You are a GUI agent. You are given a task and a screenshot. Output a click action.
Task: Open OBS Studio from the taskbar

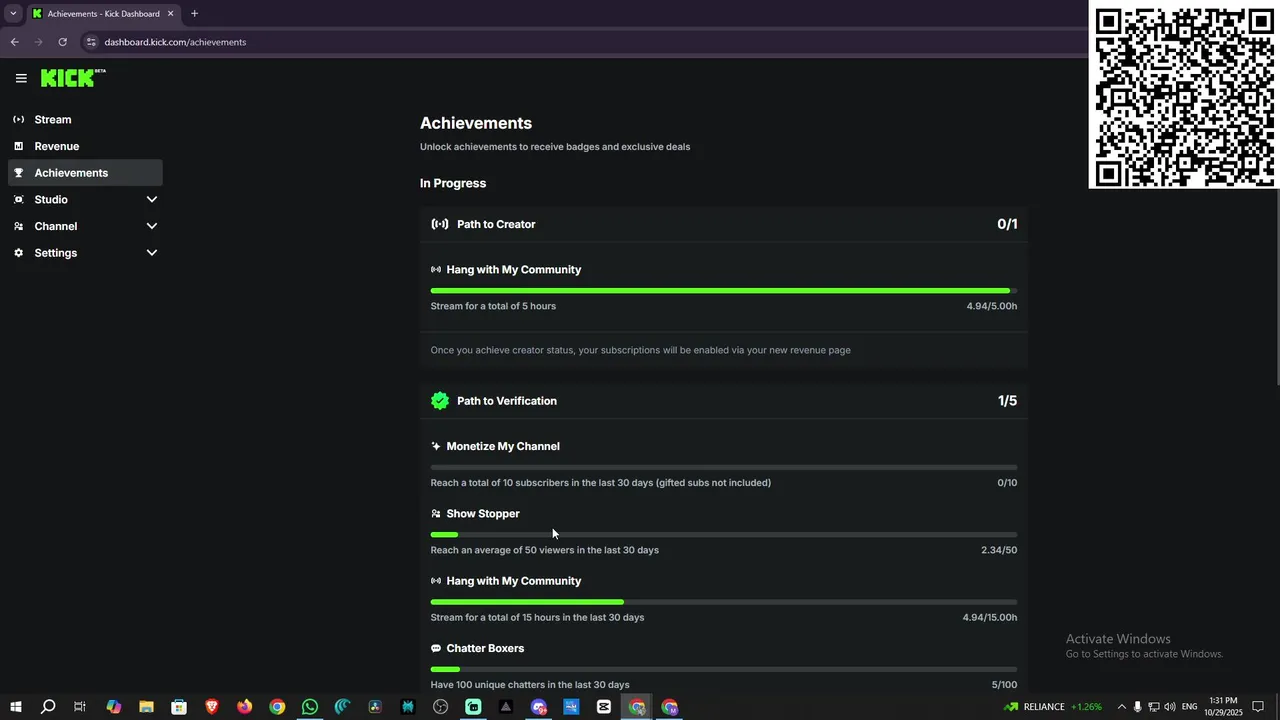coord(440,707)
